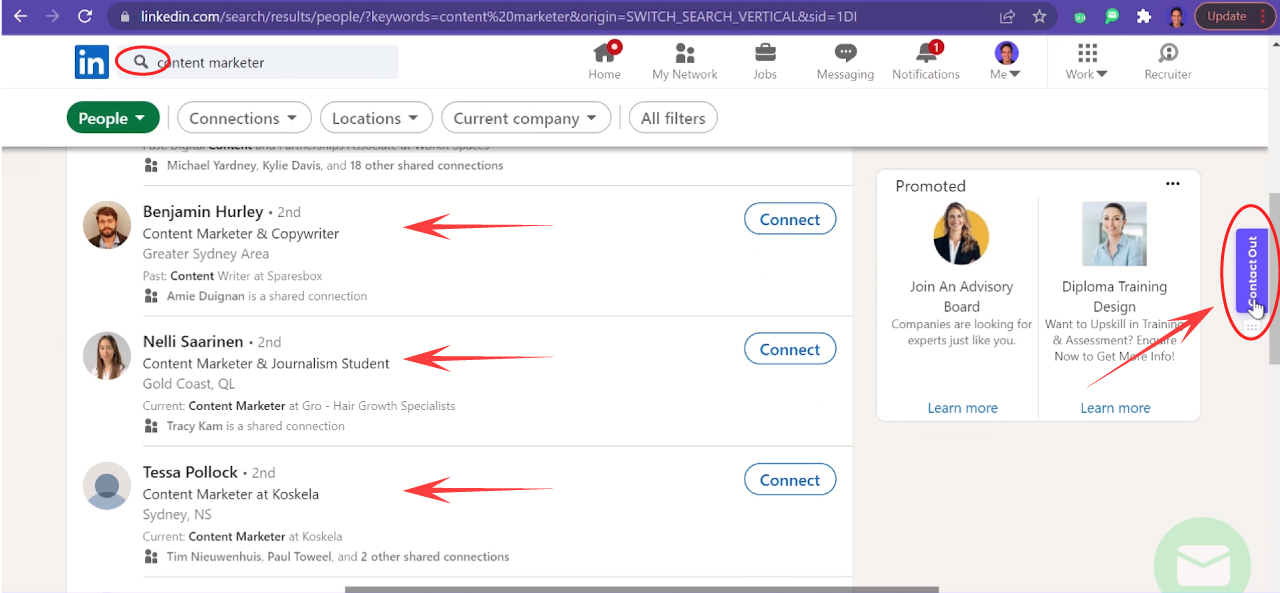Image resolution: width=1280 pixels, height=593 pixels.
Task: Open Nelli Saarinen's profile photo
Action: click(x=107, y=355)
